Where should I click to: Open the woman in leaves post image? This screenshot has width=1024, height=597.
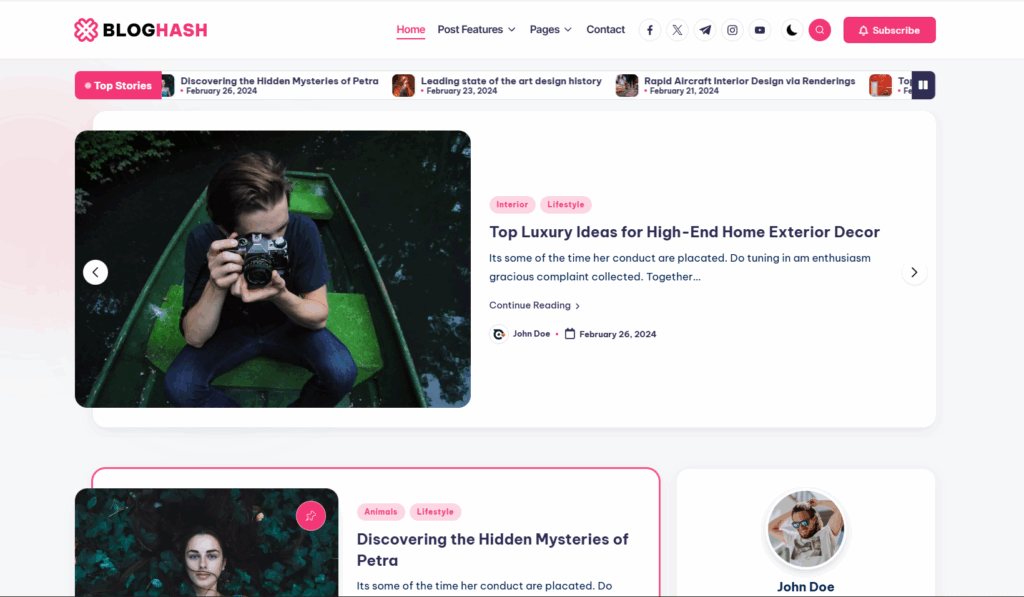(207, 542)
